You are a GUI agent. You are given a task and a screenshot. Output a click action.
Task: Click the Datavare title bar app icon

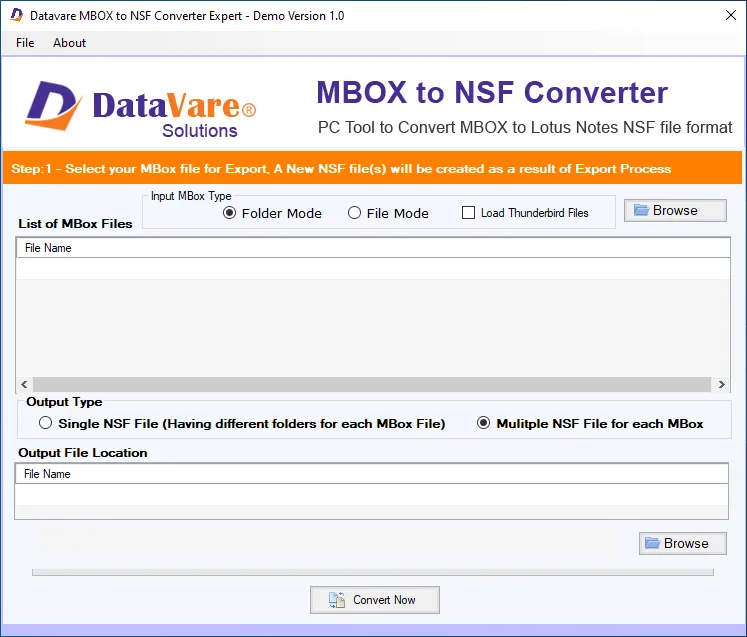[17, 15]
